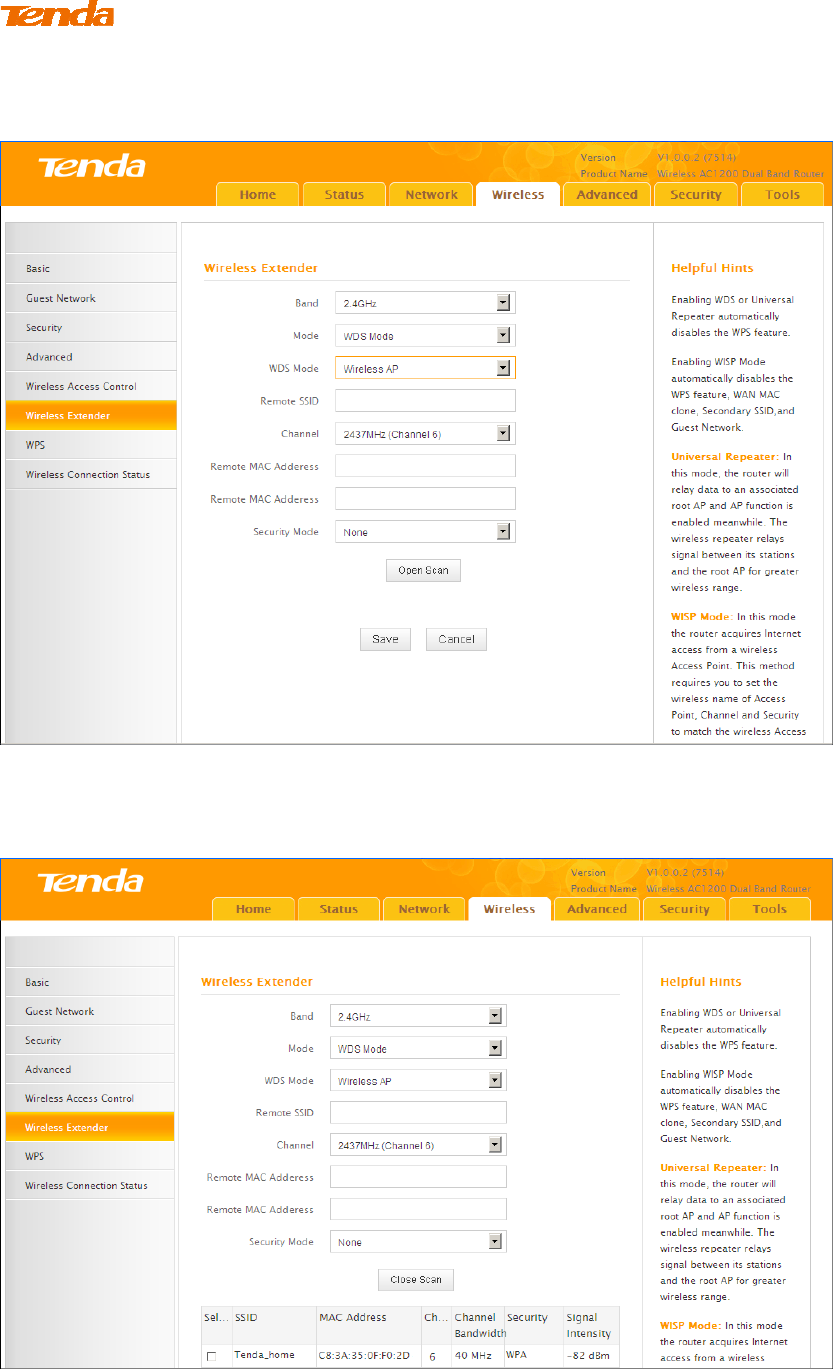Select the Wireless tab in the upper screenshot
Image resolution: width=833 pixels, height=1369 pixels.
[518, 195]
